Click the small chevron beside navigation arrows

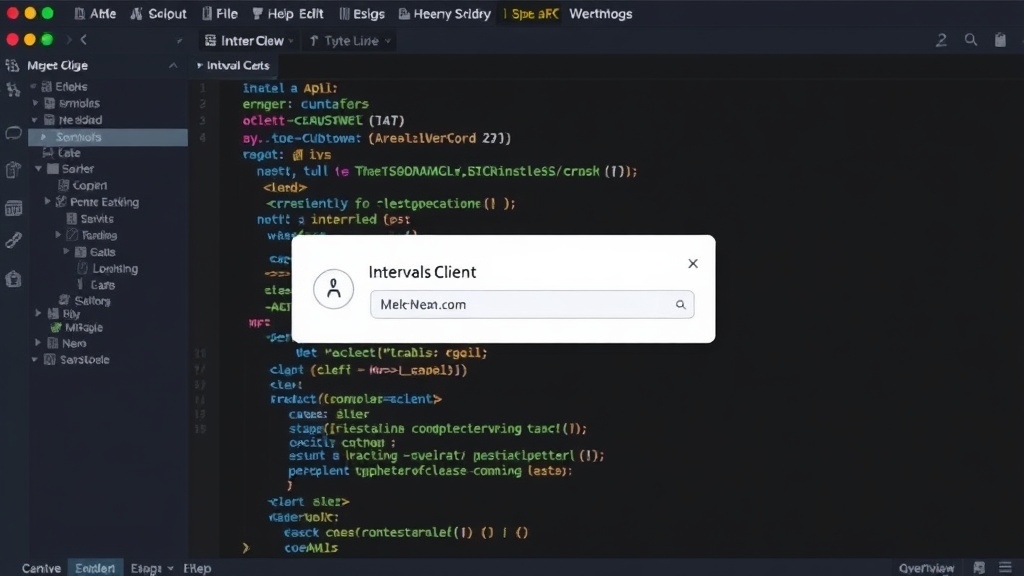click(x=180, y=40)
